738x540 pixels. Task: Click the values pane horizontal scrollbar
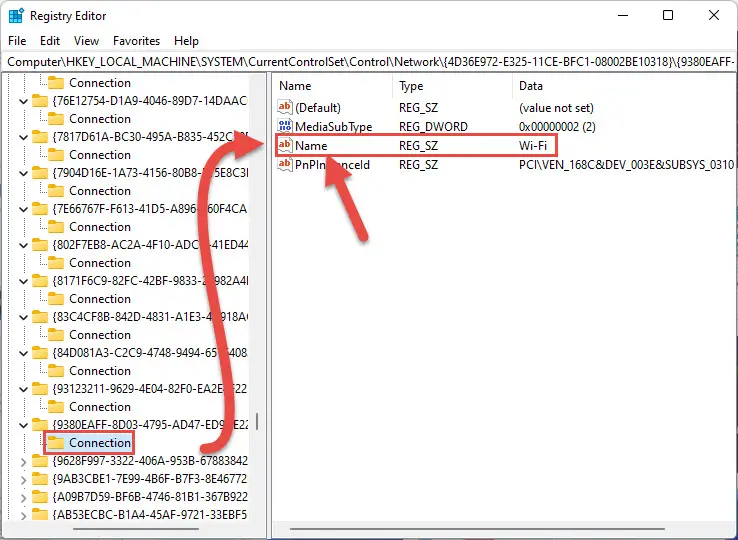coord(477,529)
